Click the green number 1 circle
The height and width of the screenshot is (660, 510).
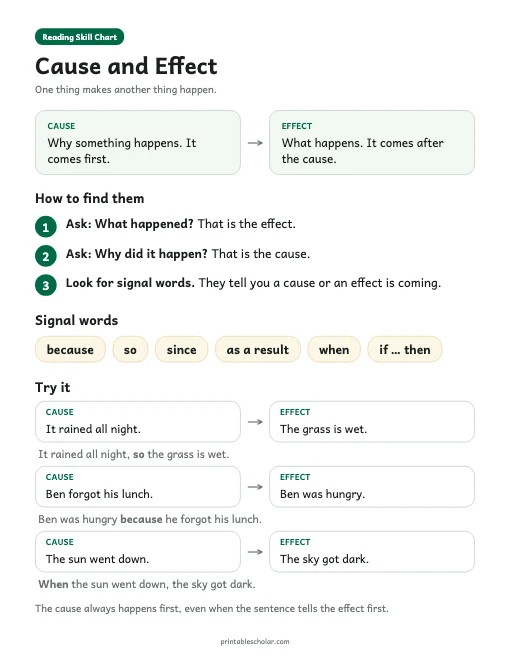[x=46, y=227]
